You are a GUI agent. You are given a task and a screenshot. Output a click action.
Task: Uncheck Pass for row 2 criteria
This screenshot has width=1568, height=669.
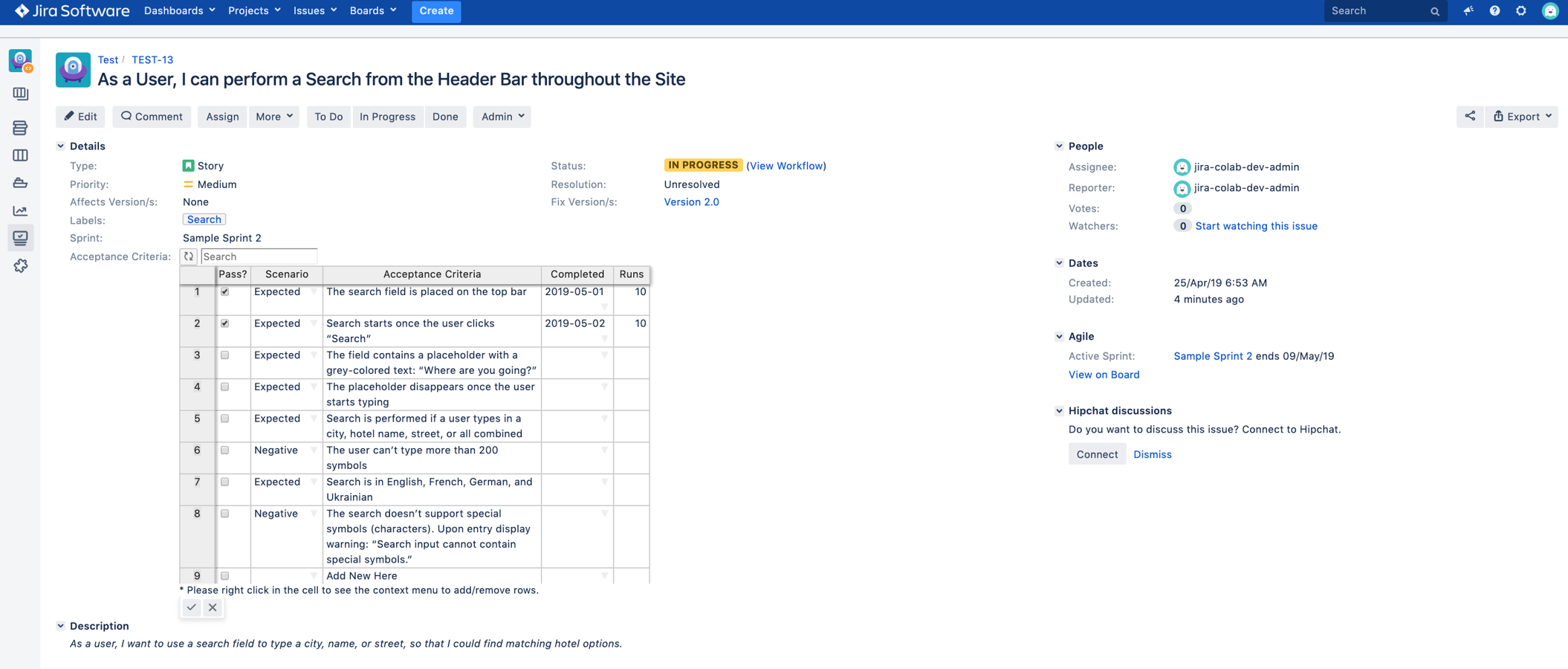tap(224, 323)
